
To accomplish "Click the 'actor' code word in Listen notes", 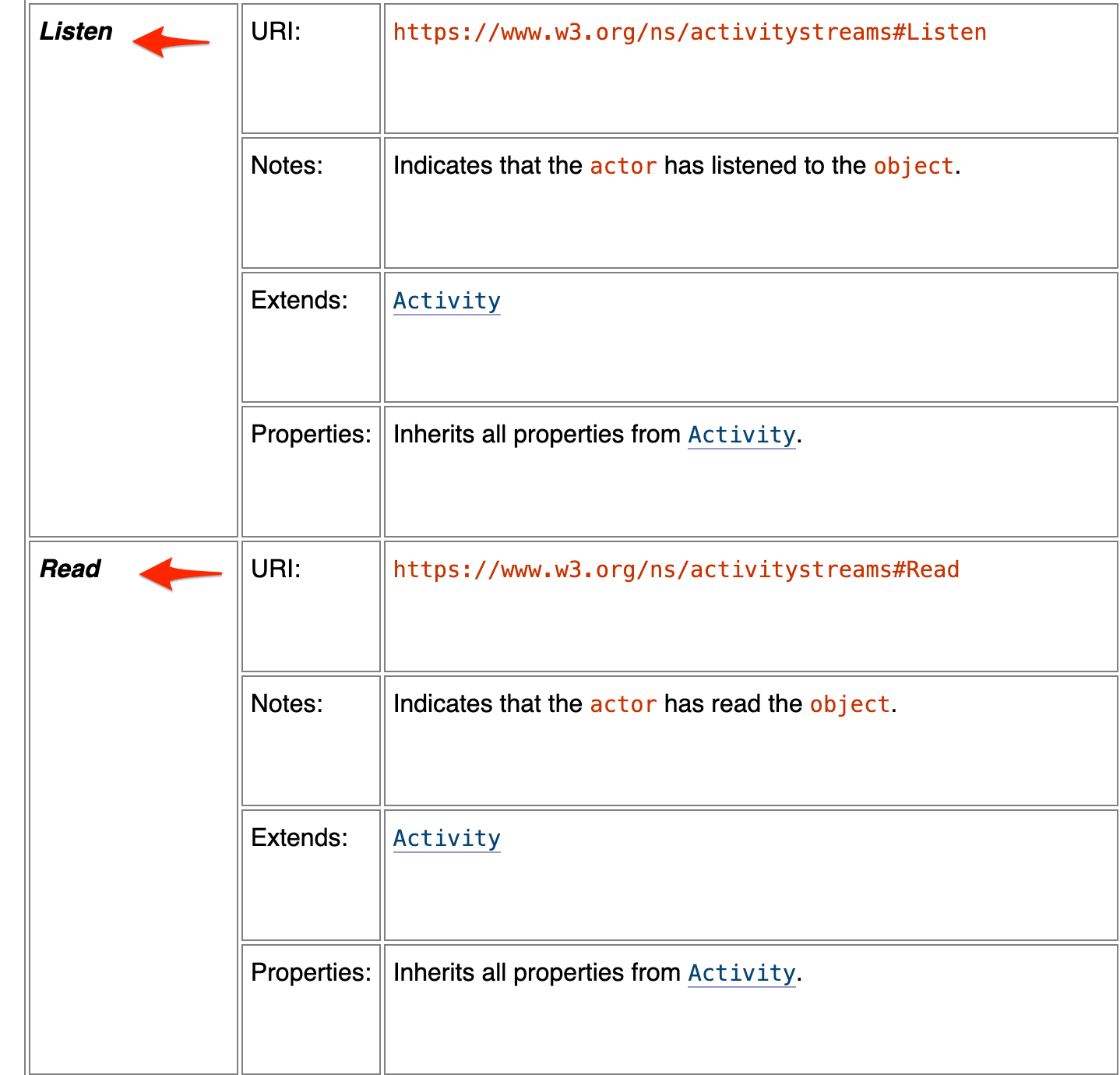I will tap(623, 166).
